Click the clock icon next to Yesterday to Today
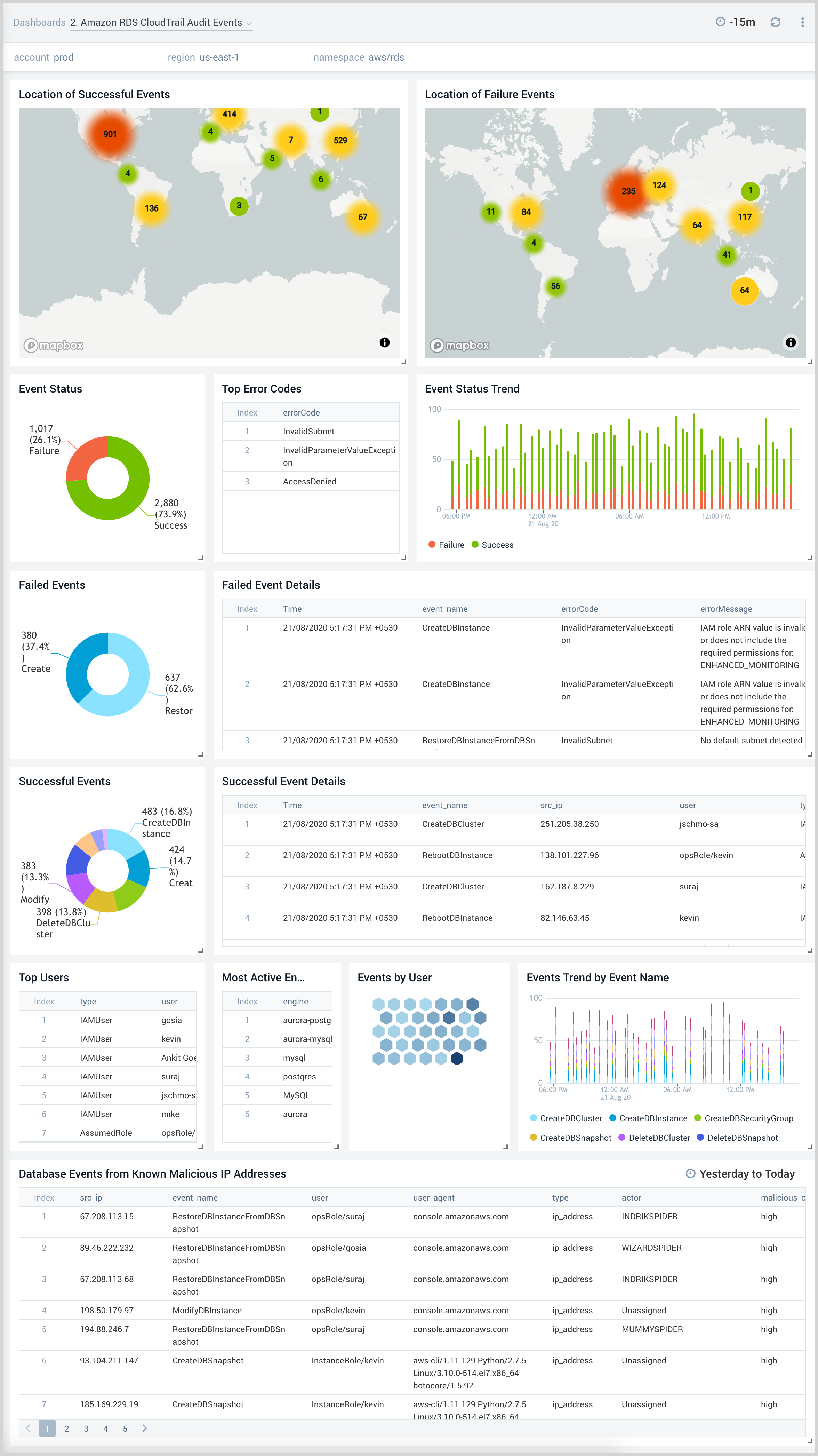Image resolution: width=818 pixels, height=1456 pixels. [x=690, y=1173]
